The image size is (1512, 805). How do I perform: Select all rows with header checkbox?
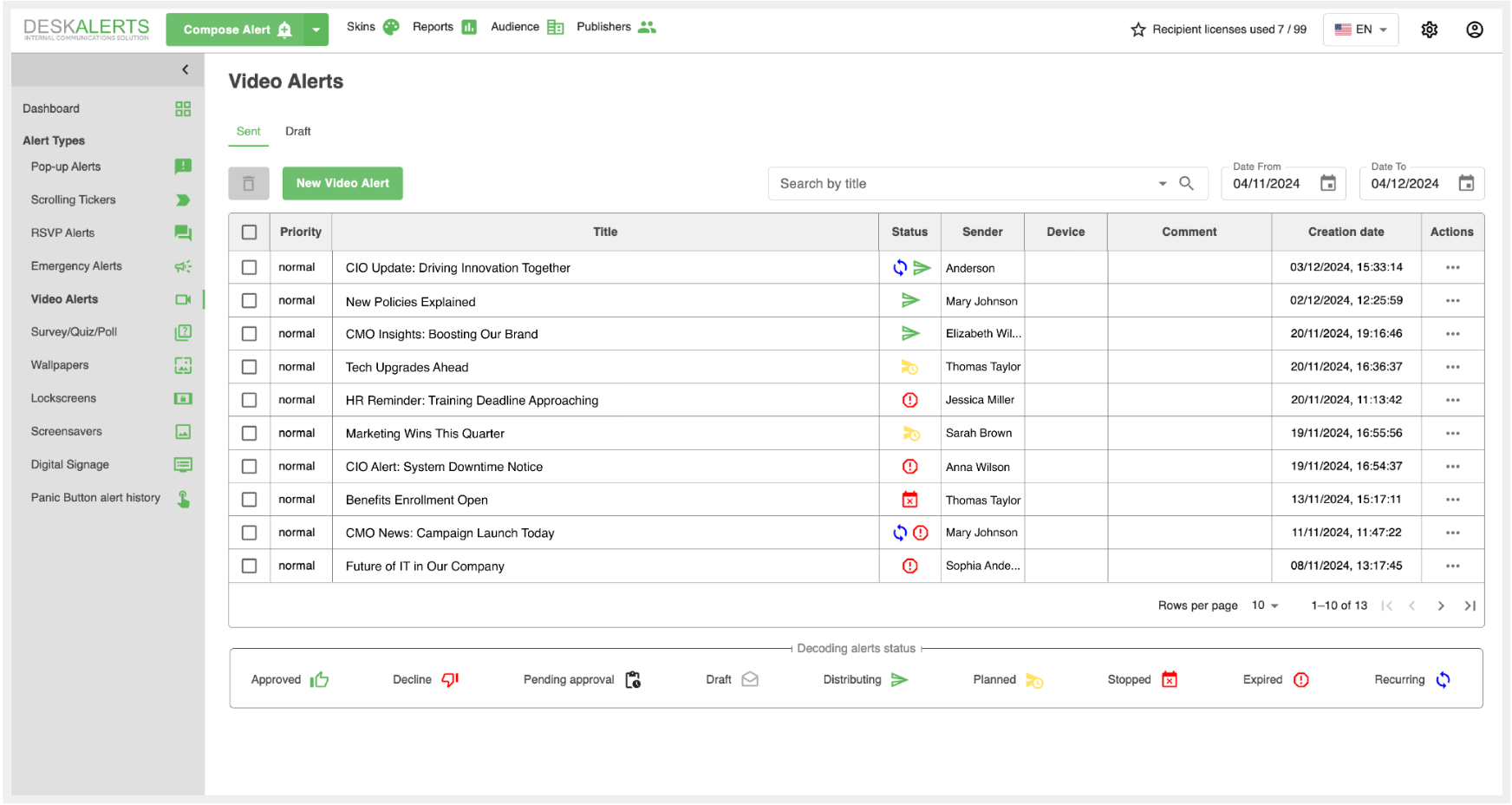[250, 232]
